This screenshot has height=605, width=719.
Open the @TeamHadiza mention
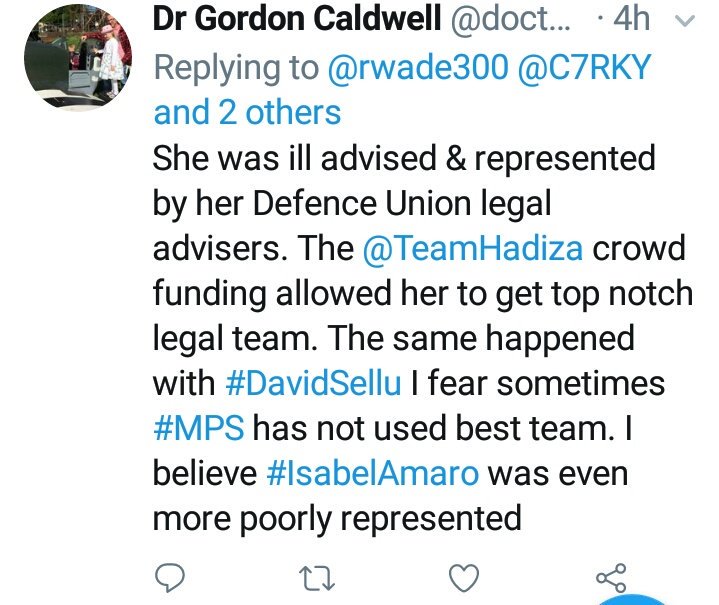[x=472, y=248]
